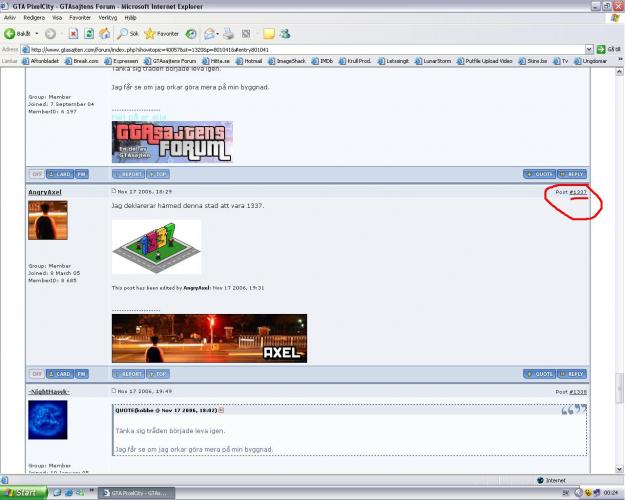The width and height of the screenshot is (625, 500).
Task: Click OFF status button under AngryAxel's post
Action: (x=37, y=374)
